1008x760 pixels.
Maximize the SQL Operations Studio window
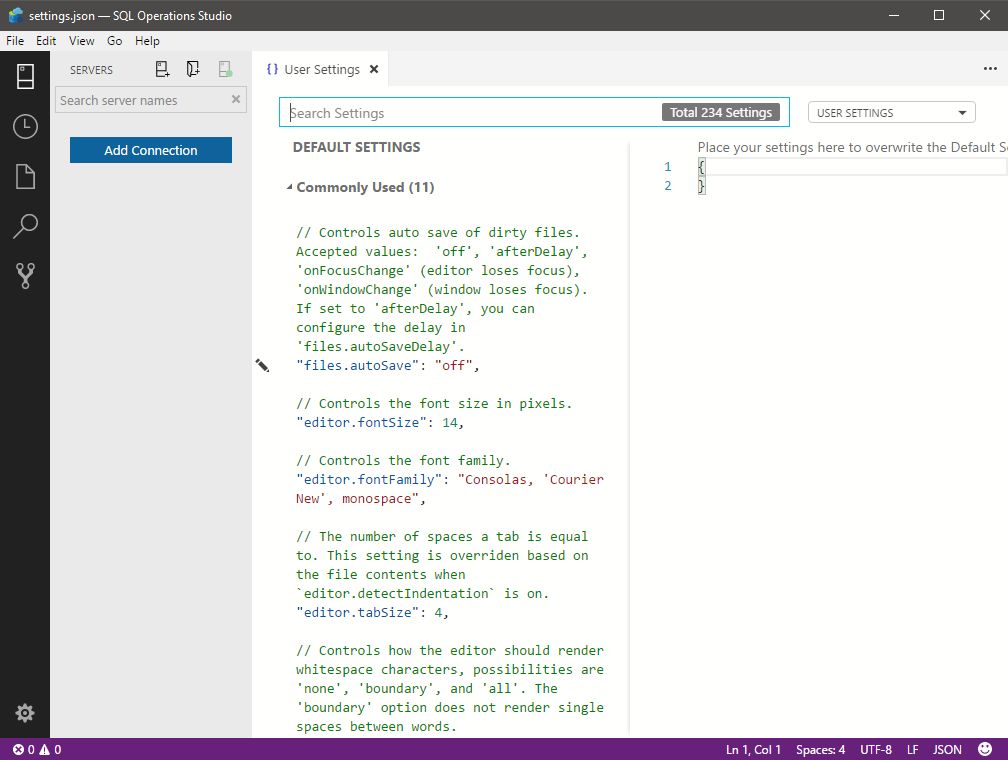pos(939,15)
